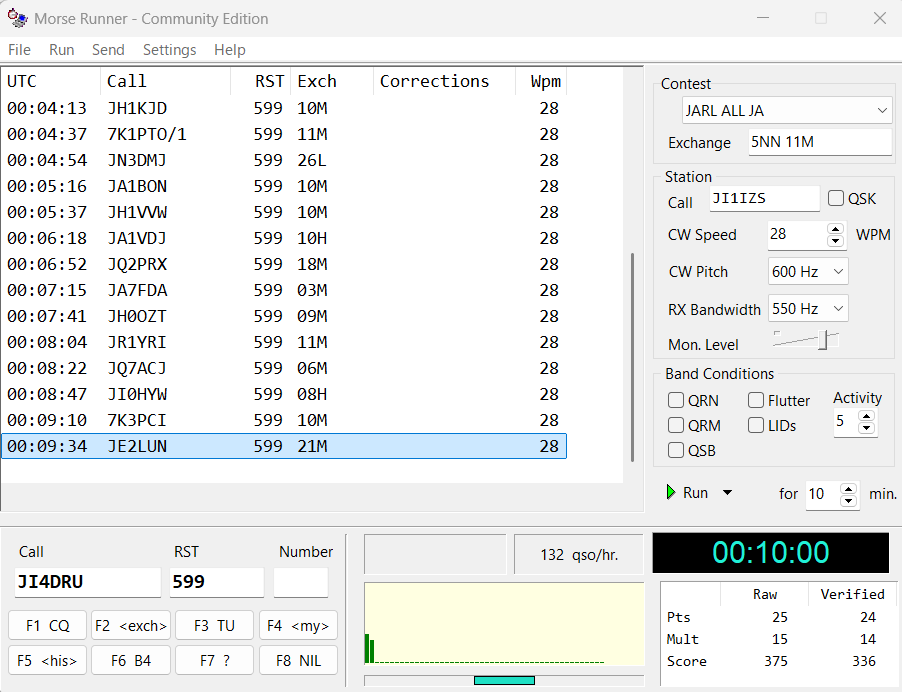Select the log row for JH1KJD
902x692 pixels.
[x=284, y=108]
